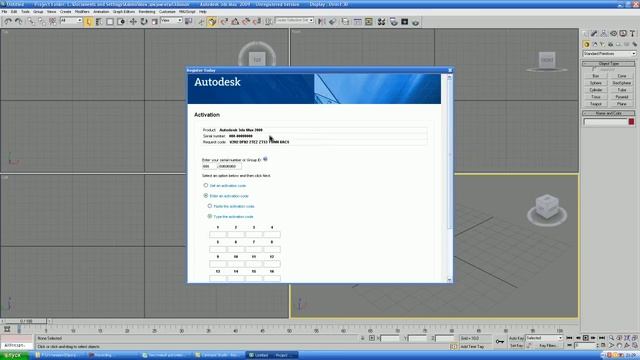Open the File menu
Image resolution: width=640 pixels, height=360 pixels.
pos(4,12)
